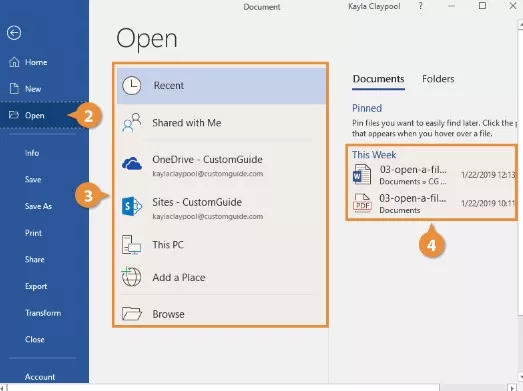Choose Save As in the sidebar
This screenshot has width=523, height=391.
coord(38,206)
